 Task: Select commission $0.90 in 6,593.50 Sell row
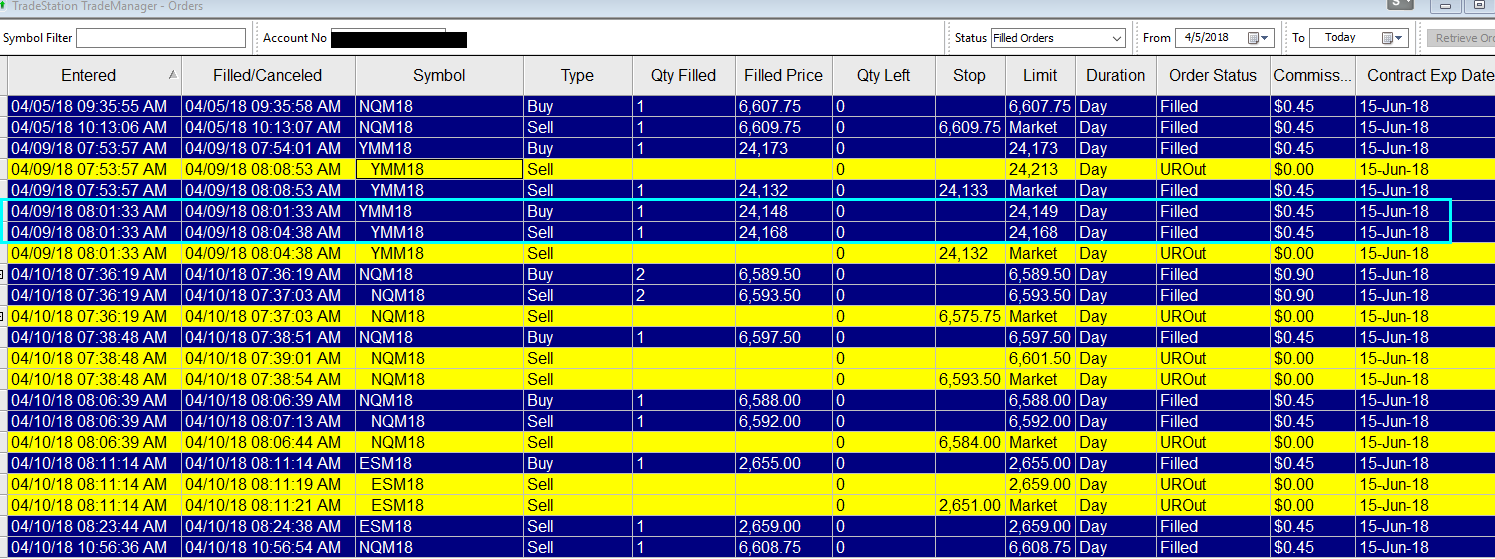(x=1313, y=295)
